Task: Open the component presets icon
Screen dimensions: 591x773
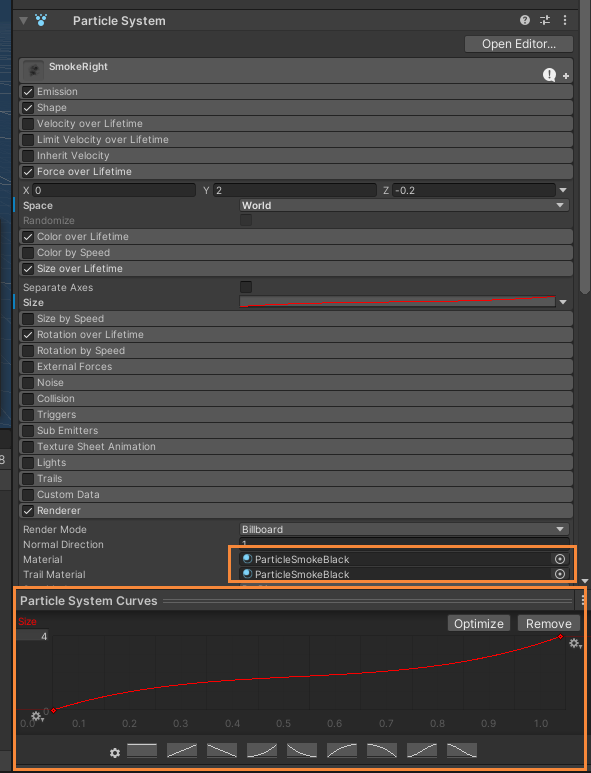Action: 545,20
